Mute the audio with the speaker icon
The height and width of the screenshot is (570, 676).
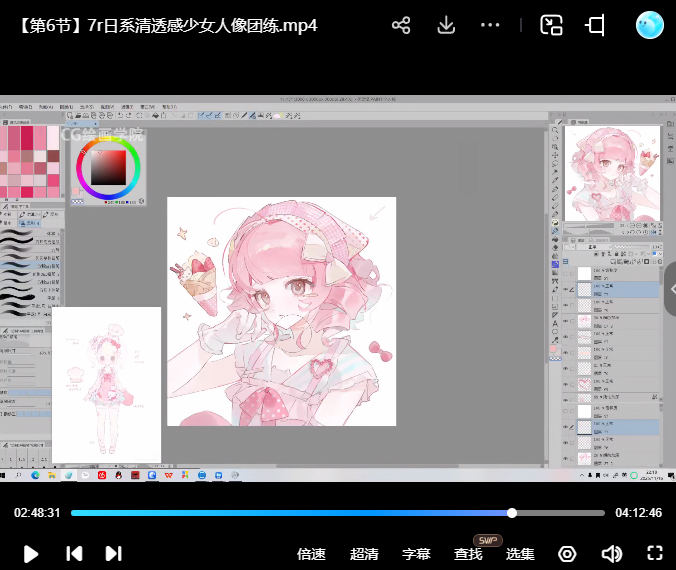click(611, 553)
